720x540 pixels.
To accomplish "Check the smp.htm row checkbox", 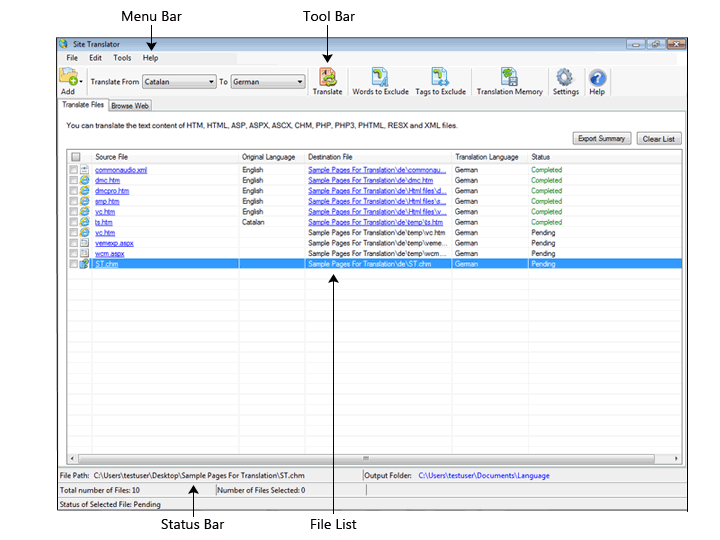I will (73, 201).
